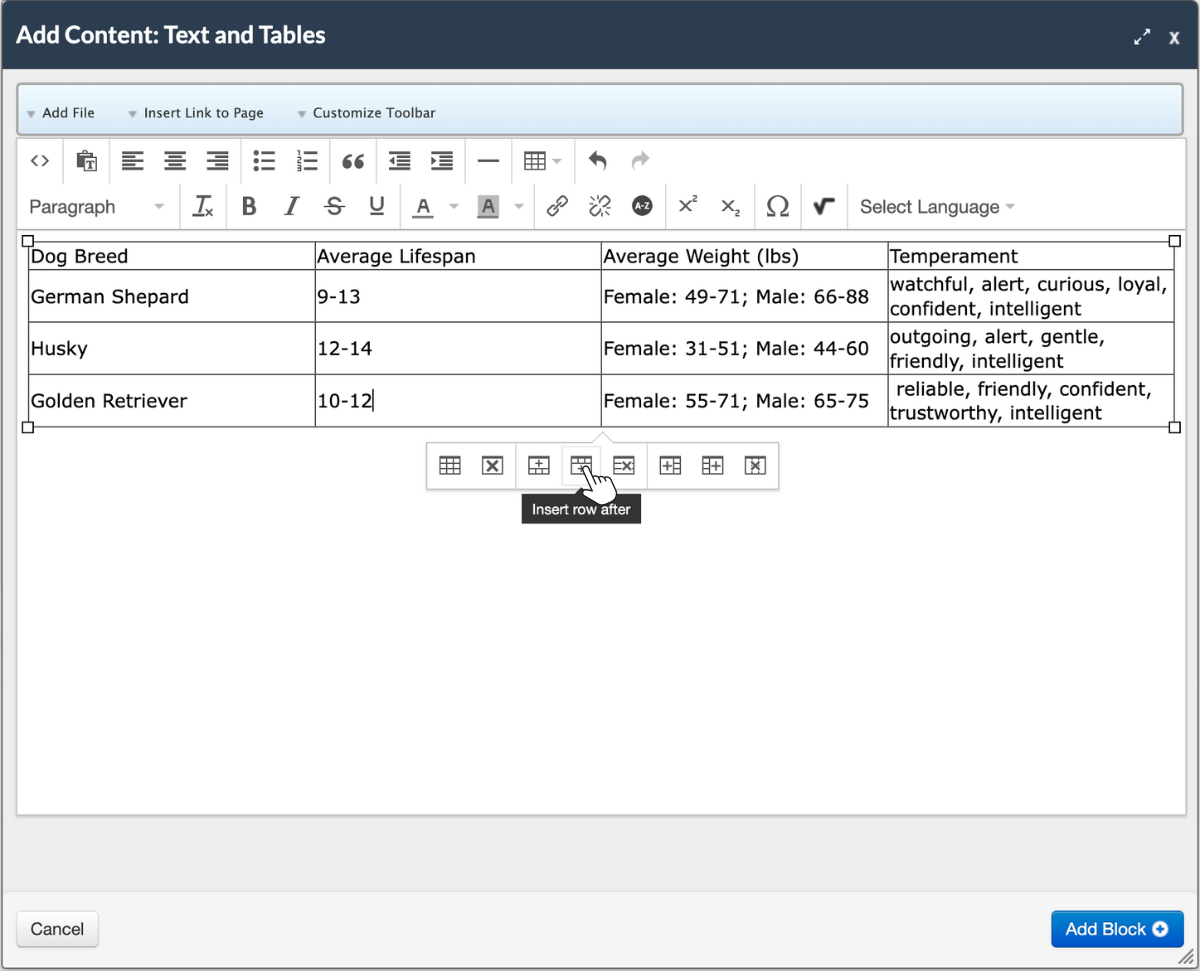Align text right
Screen dimensions: 1200x971
point(217,161)
